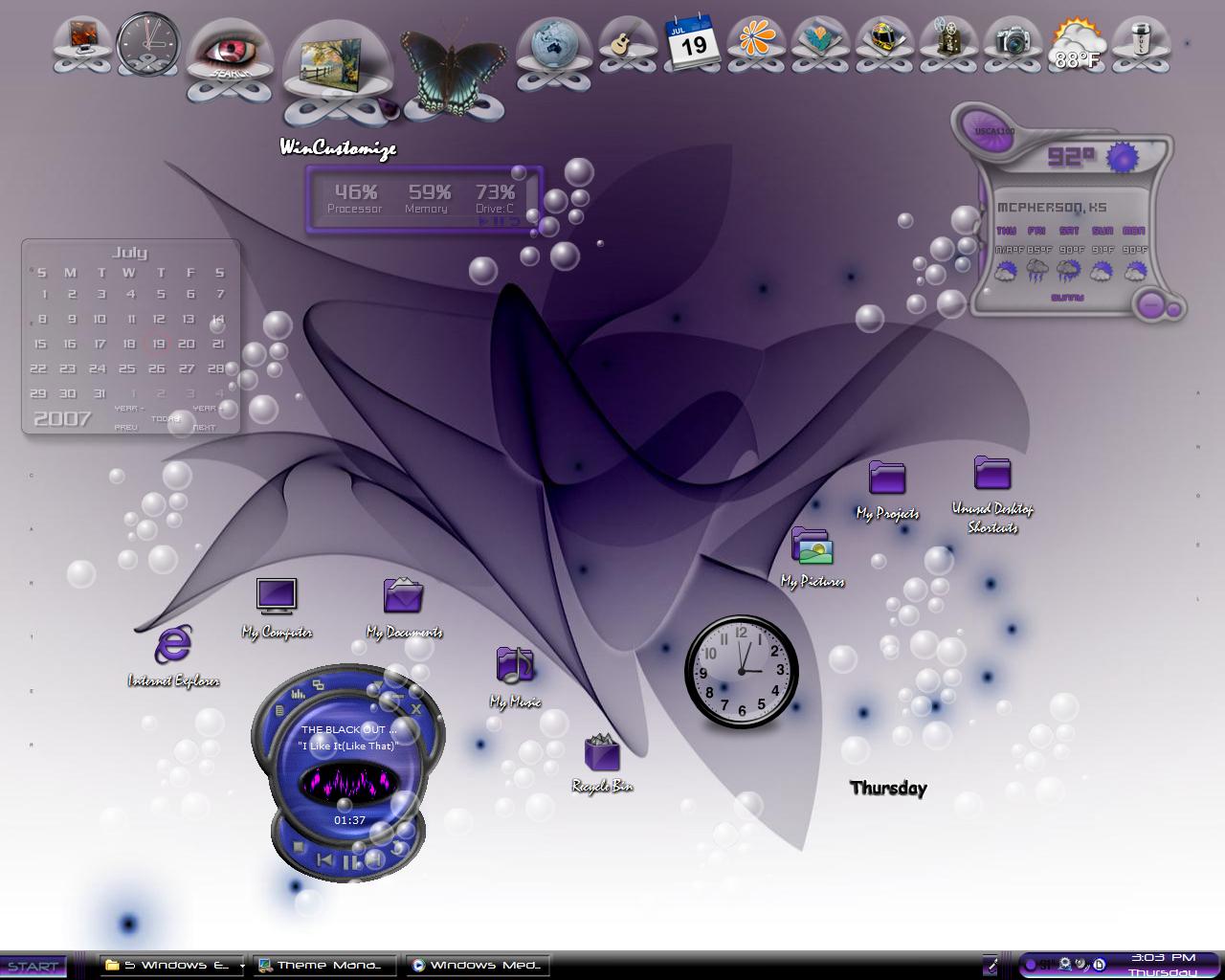Select July 24 on the calendar widget
Viewport: 1225px width, 980px height.
(x=97, y=368)
